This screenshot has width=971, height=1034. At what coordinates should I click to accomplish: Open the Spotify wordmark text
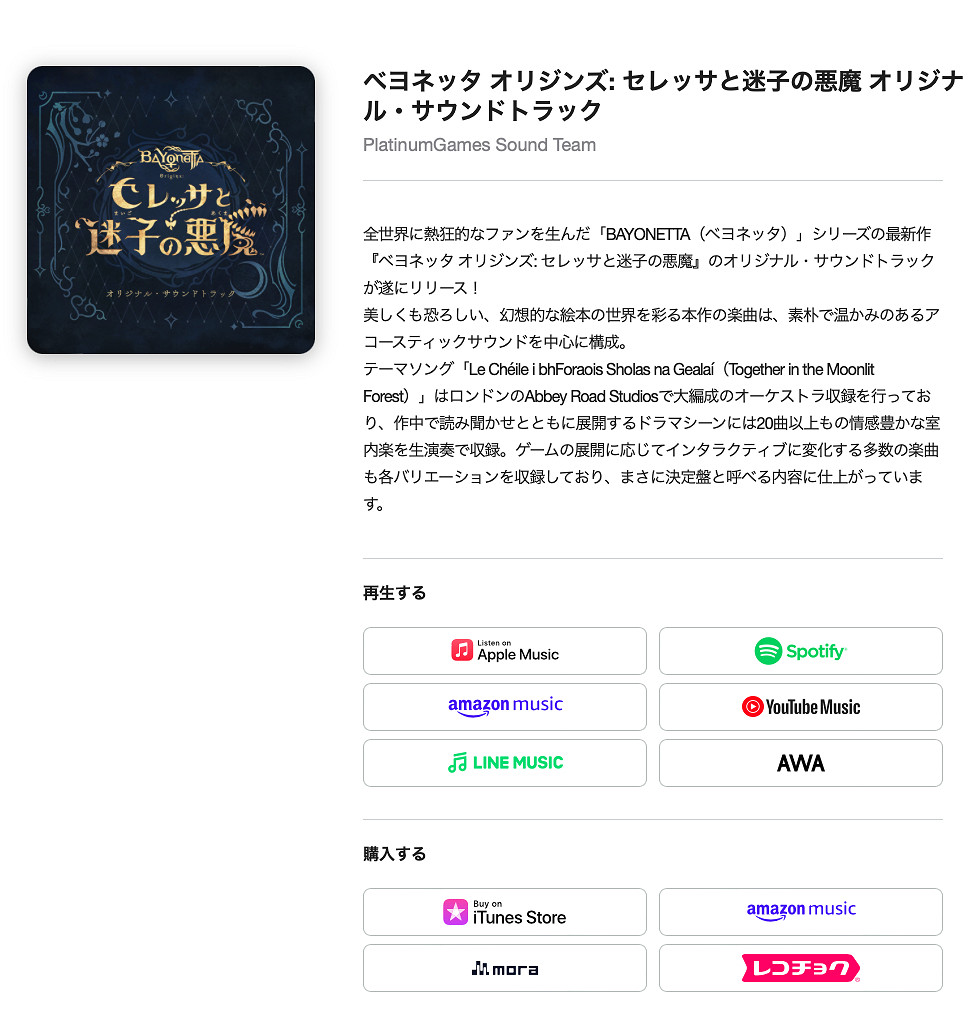(x=816, y=652)
